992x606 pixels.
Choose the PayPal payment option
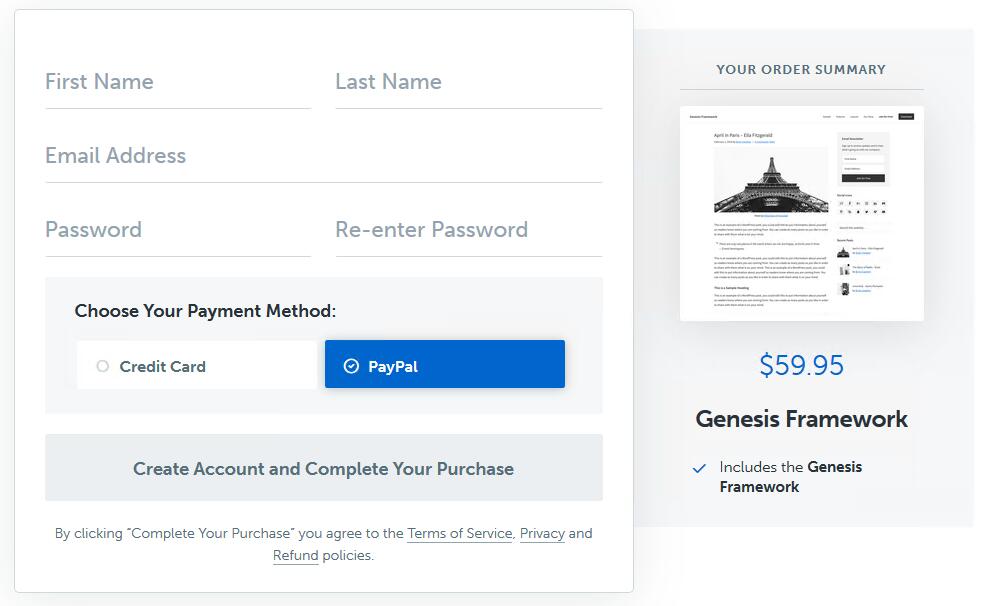click(445, 365)
